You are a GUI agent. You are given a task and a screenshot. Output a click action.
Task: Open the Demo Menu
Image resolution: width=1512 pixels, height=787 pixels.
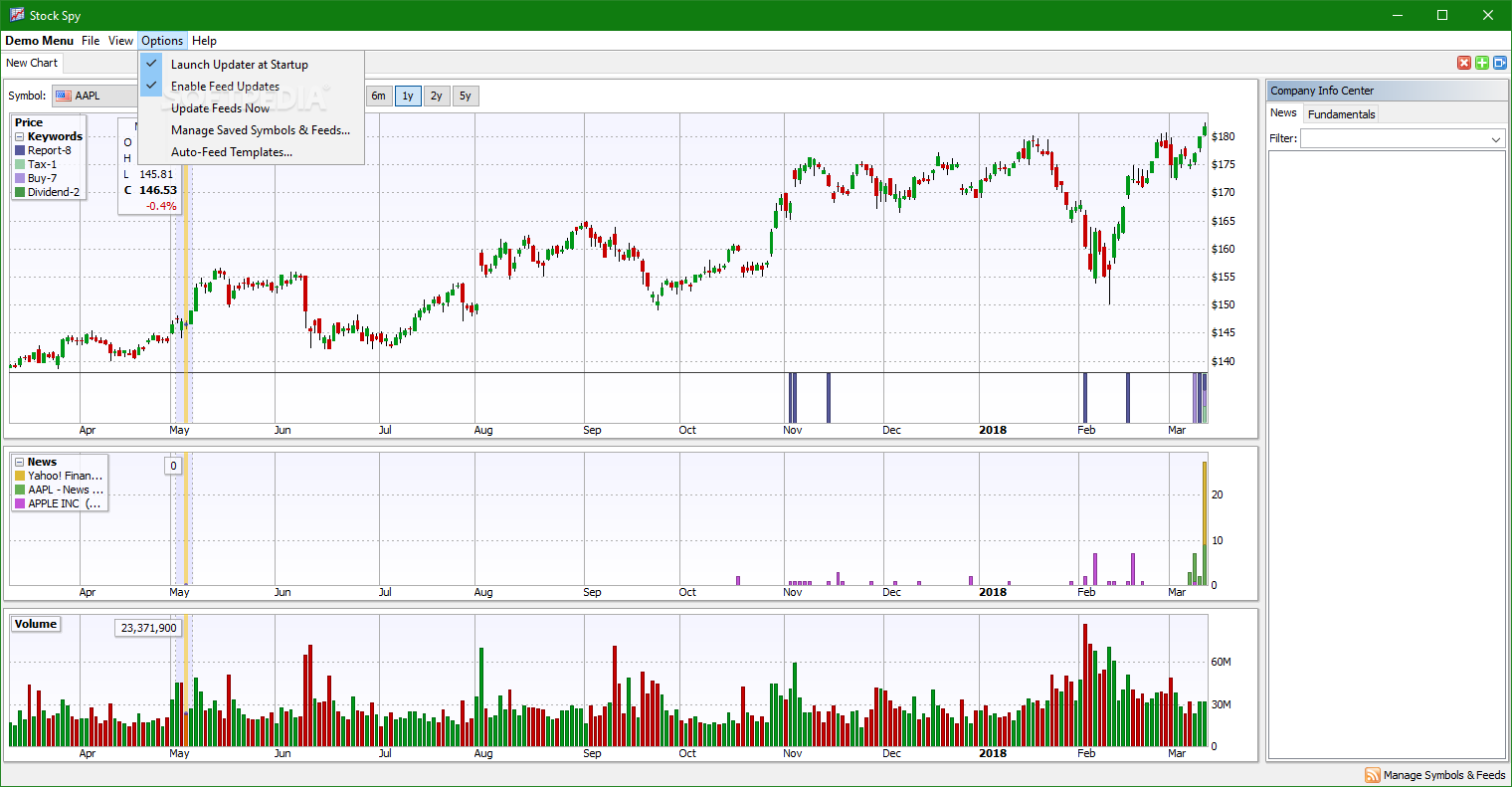click(x=40, y=41)
